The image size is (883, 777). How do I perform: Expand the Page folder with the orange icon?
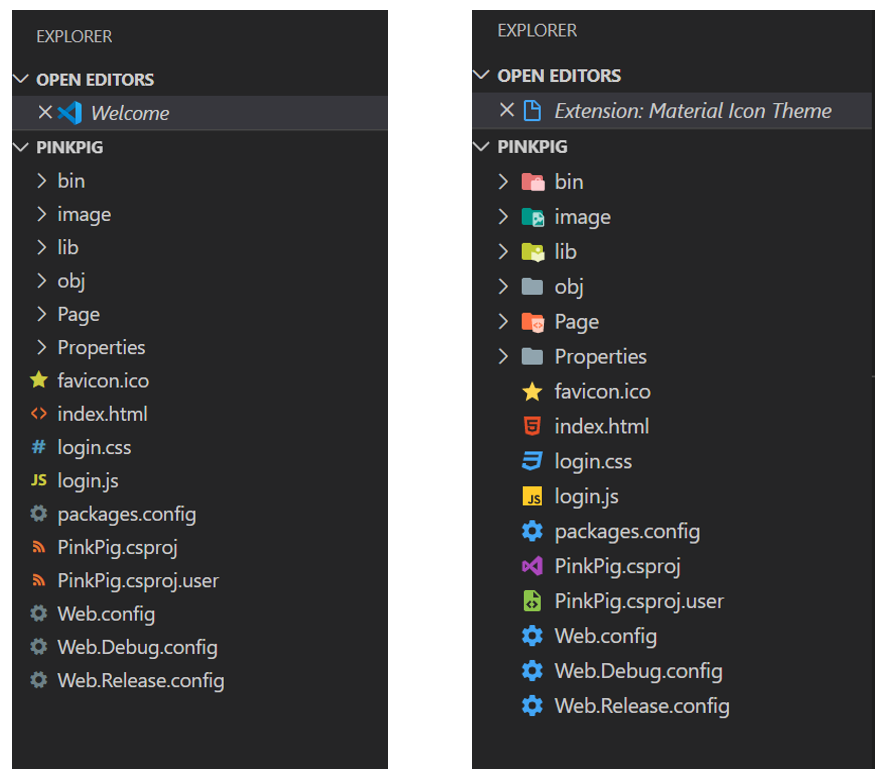click(504, 321)
